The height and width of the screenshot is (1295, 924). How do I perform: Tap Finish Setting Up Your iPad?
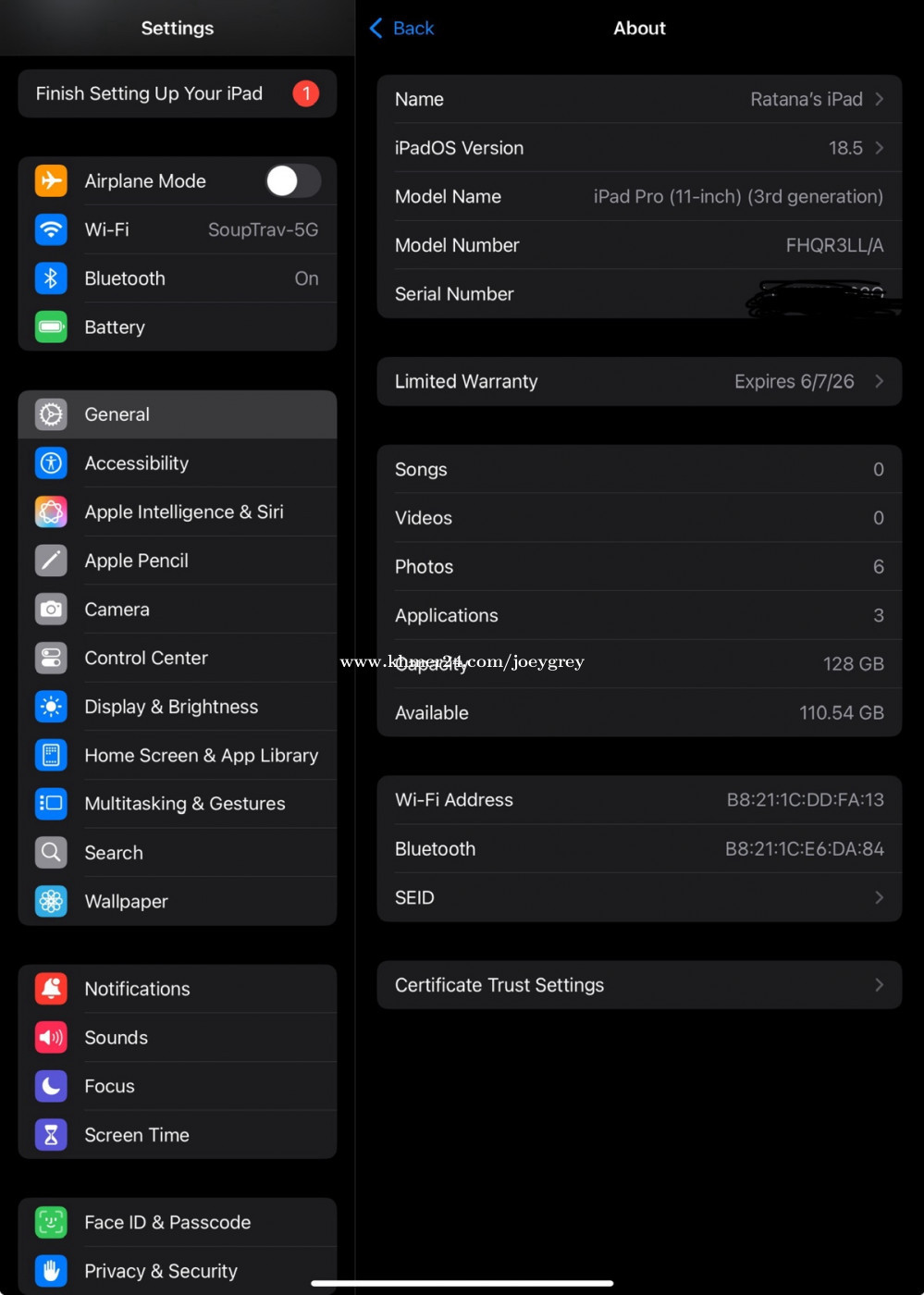point(177,93)
